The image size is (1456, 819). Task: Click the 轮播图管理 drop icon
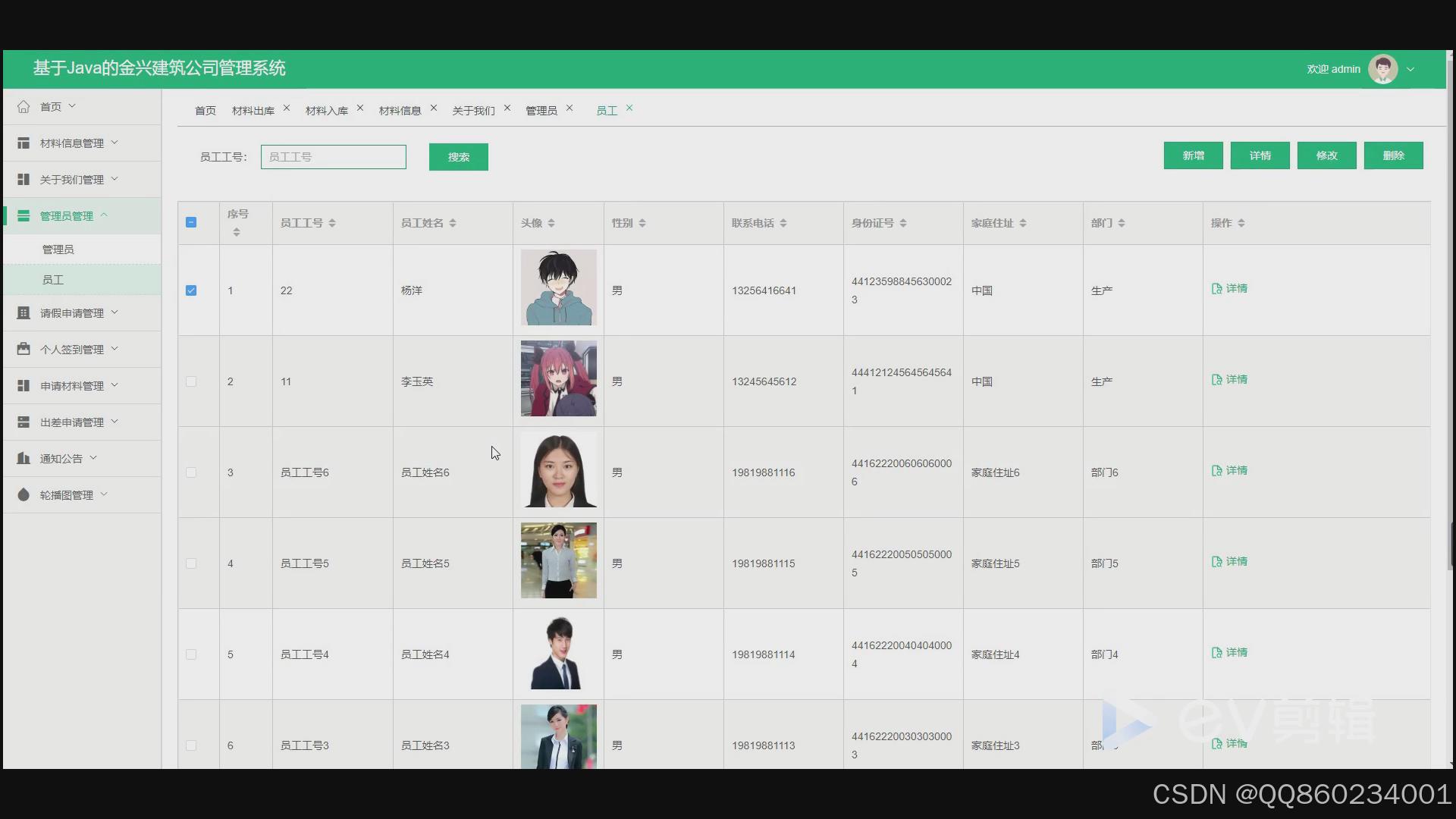pos(24,495)
